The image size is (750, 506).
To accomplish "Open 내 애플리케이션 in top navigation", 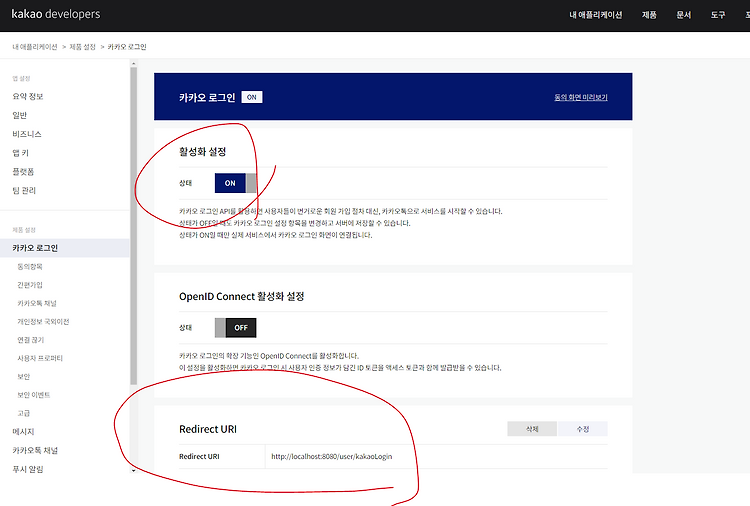I will tap(596, 15).
